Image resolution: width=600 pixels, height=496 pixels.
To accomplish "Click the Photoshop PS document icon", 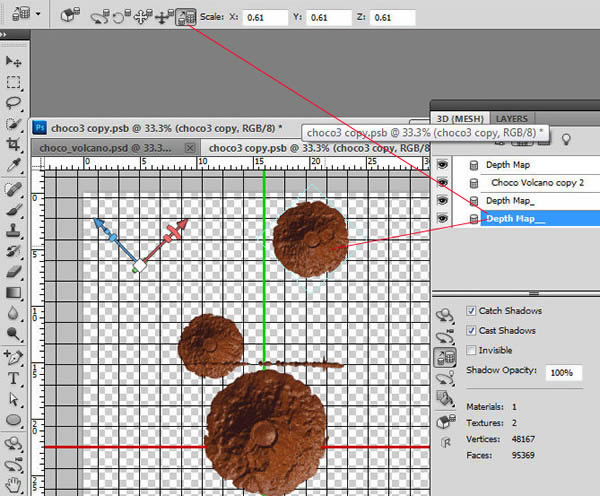I will (x=39, y=127).
